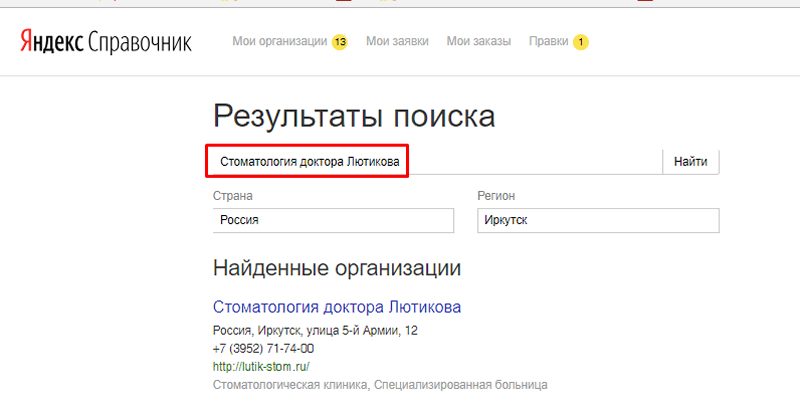Click the Найти search button
Screen dimensions: 800x404
click(691, 162)
